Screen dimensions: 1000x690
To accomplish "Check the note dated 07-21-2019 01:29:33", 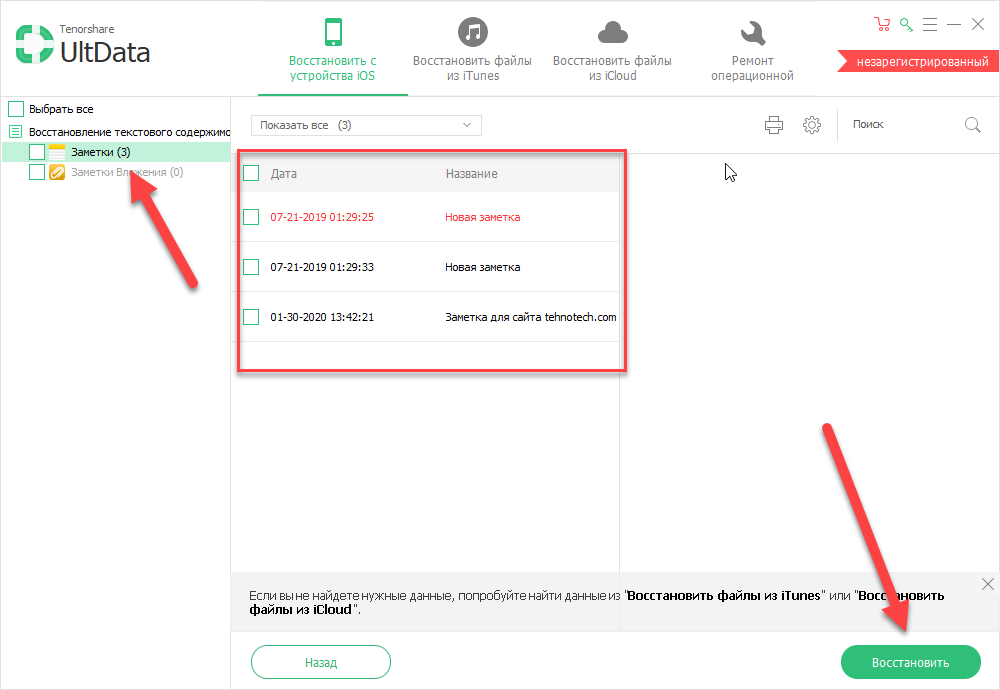I will pyautogui.click(x=251, y=267).
